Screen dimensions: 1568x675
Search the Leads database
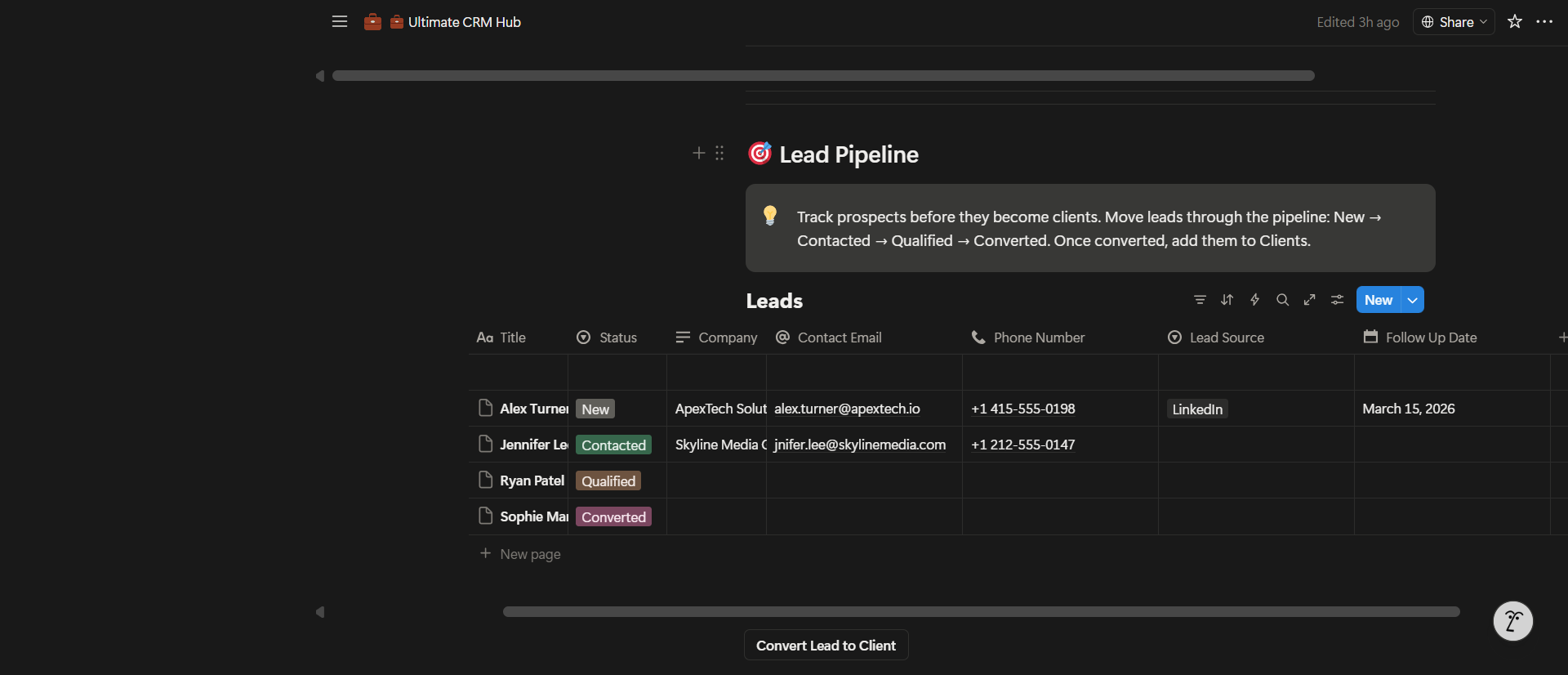tap(1282, 300)
